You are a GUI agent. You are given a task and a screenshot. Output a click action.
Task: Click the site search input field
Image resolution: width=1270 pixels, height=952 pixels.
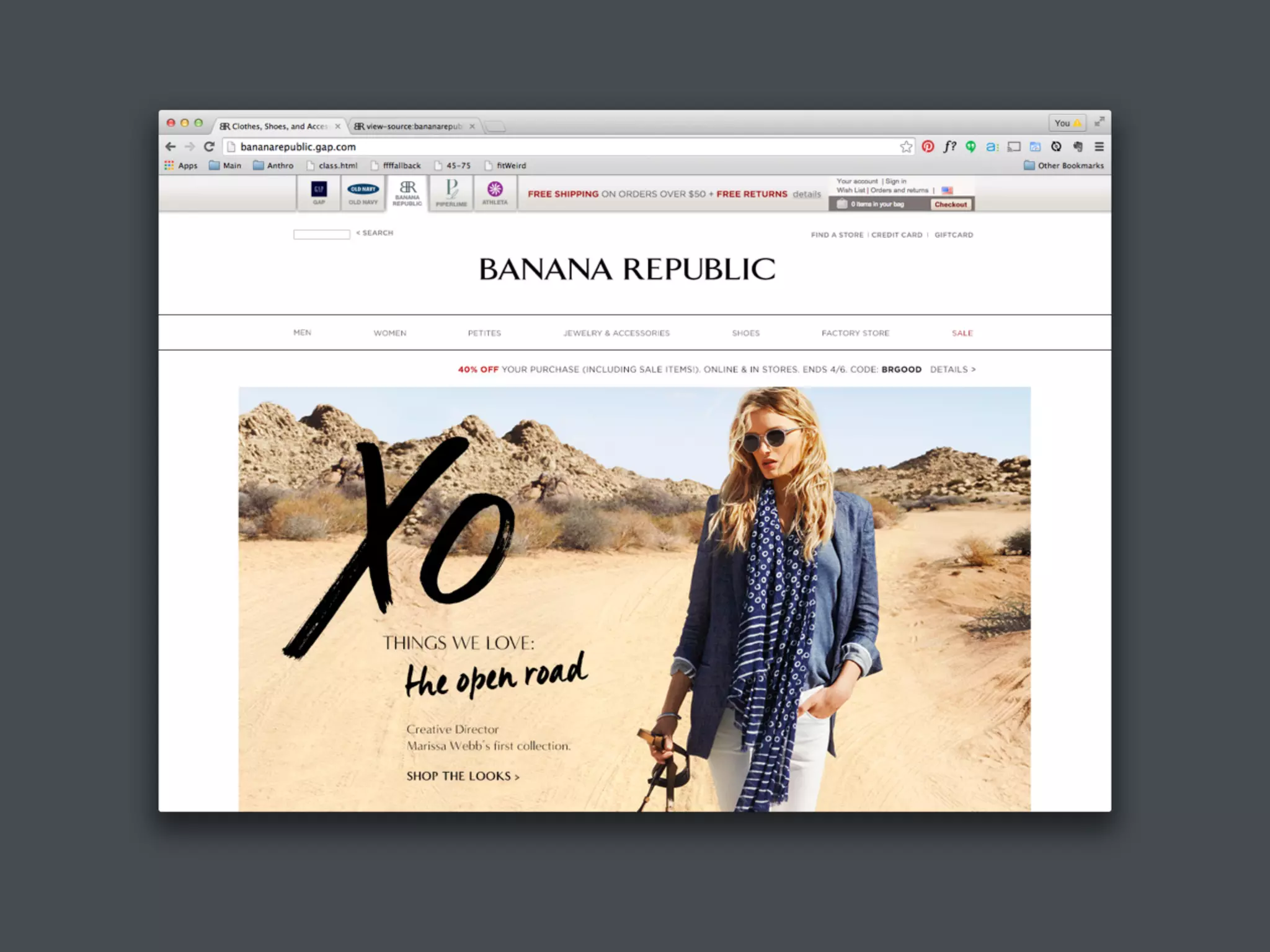[321, 234]
